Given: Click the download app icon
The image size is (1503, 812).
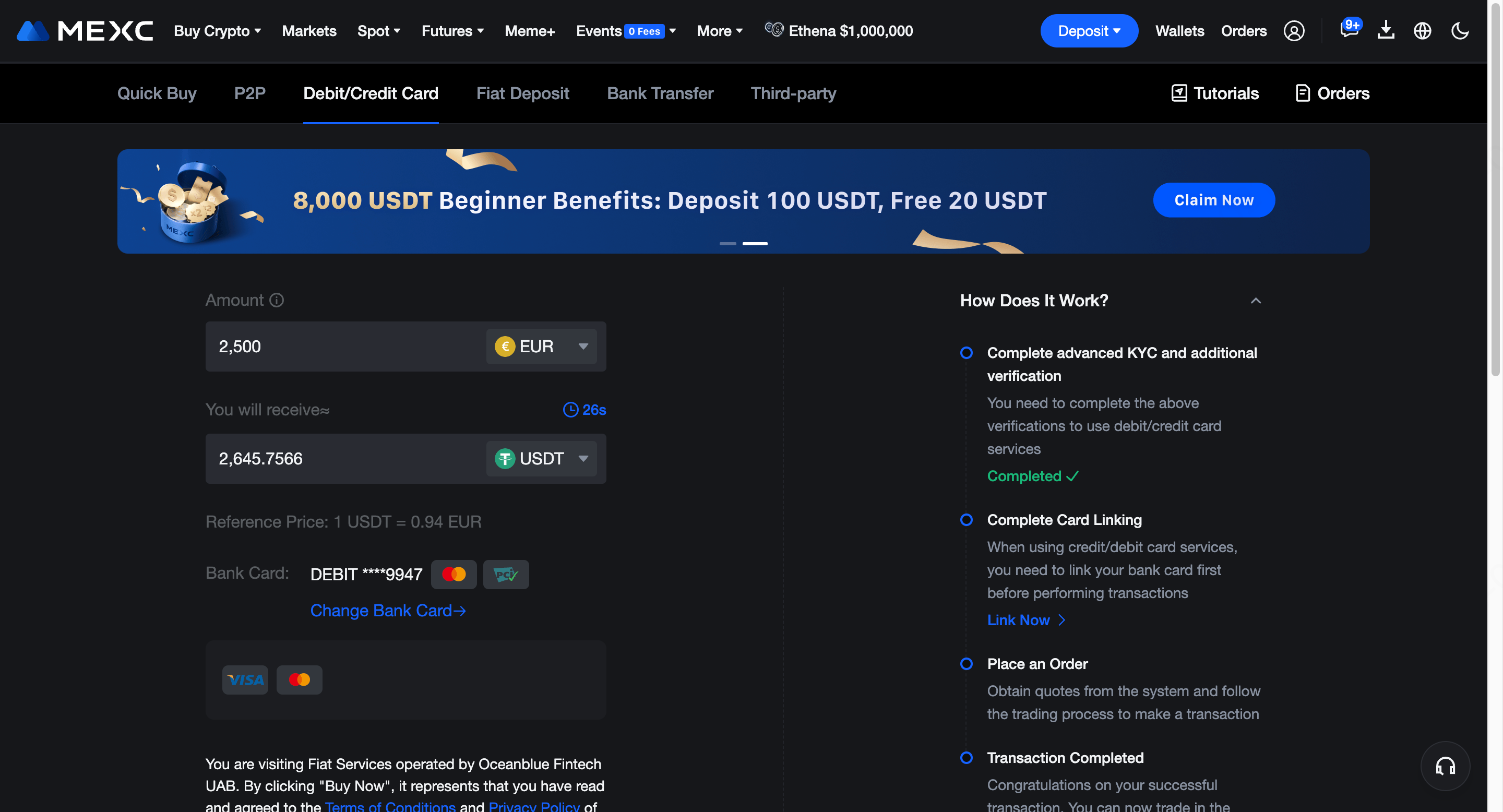Looking at the screenshot, I should coord(1386,30).
